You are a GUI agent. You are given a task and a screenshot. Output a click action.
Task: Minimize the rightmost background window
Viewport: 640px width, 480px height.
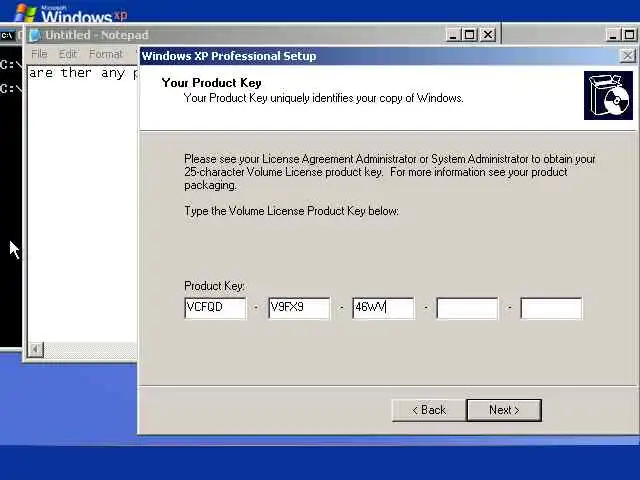tap(613, 35)
